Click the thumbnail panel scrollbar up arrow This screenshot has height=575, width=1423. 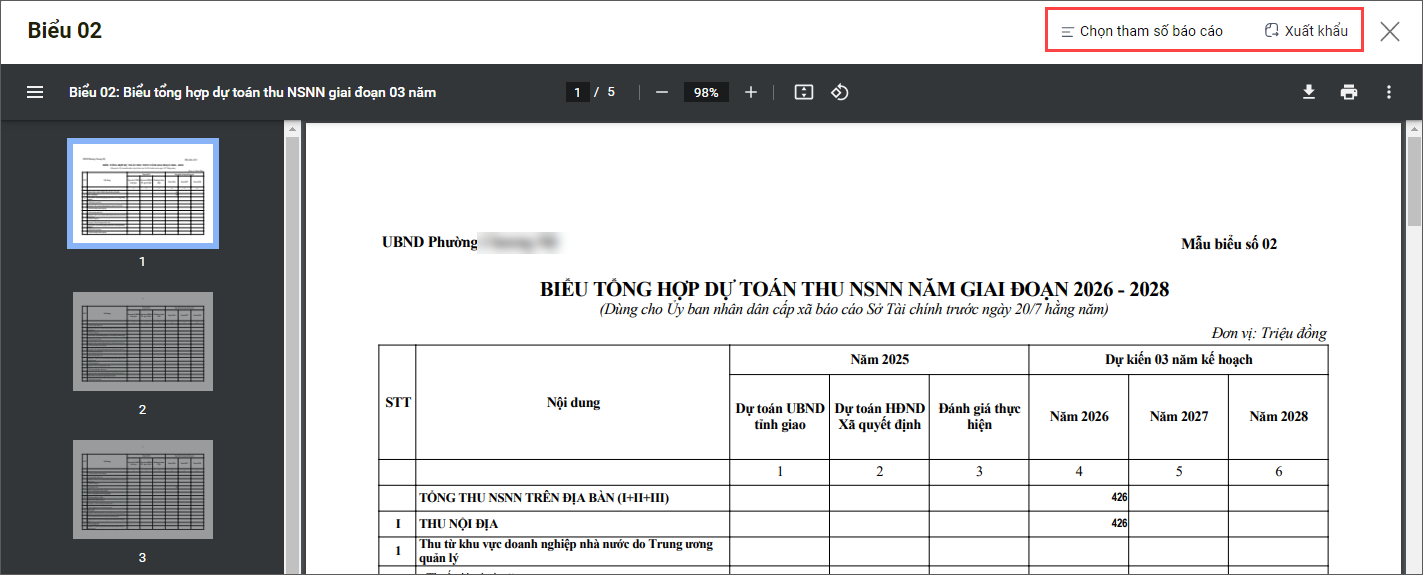292,129
